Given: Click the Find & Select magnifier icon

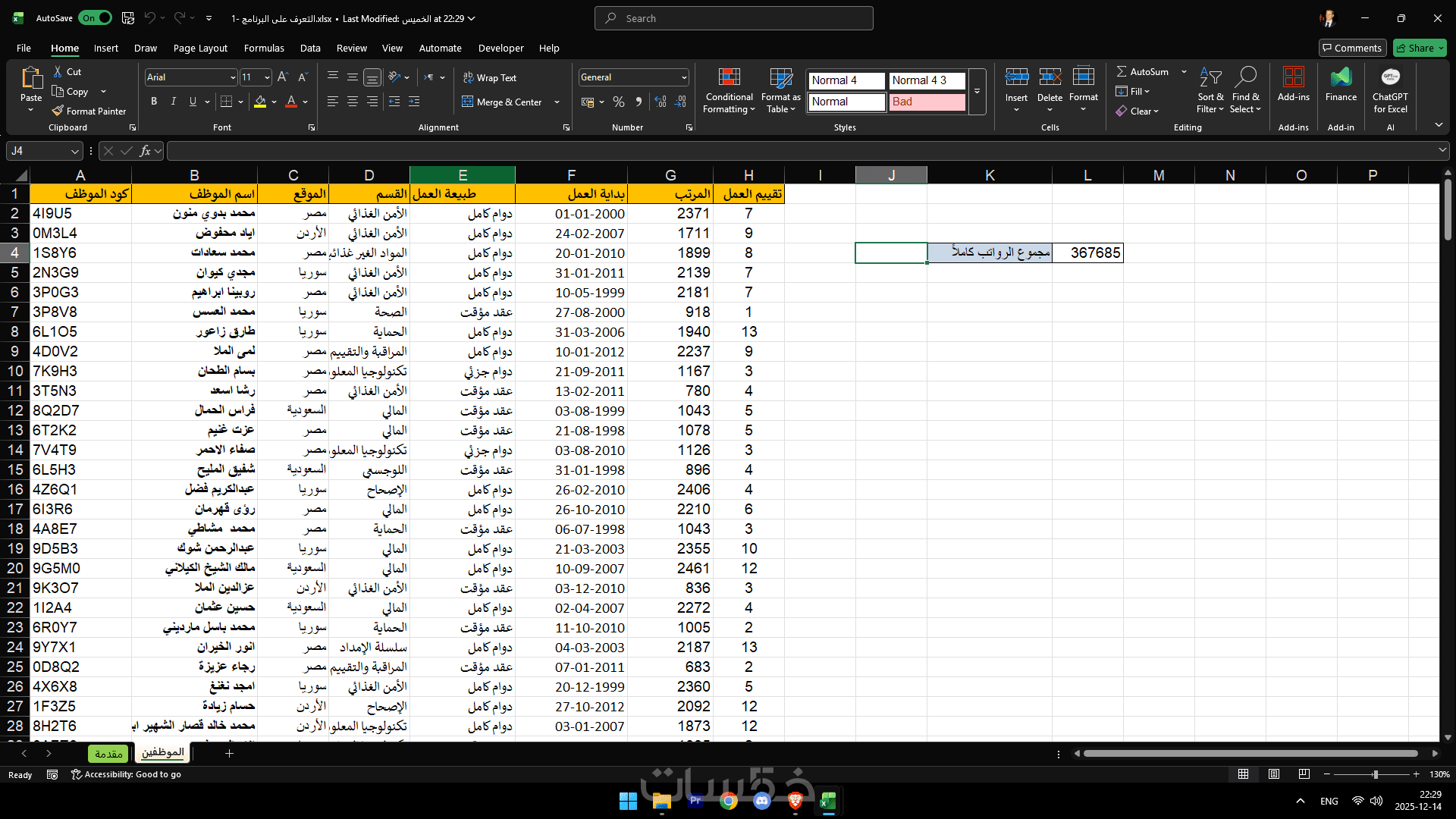Looking at the screenshot, I should pyautogui.click(x=1245, y=78).
